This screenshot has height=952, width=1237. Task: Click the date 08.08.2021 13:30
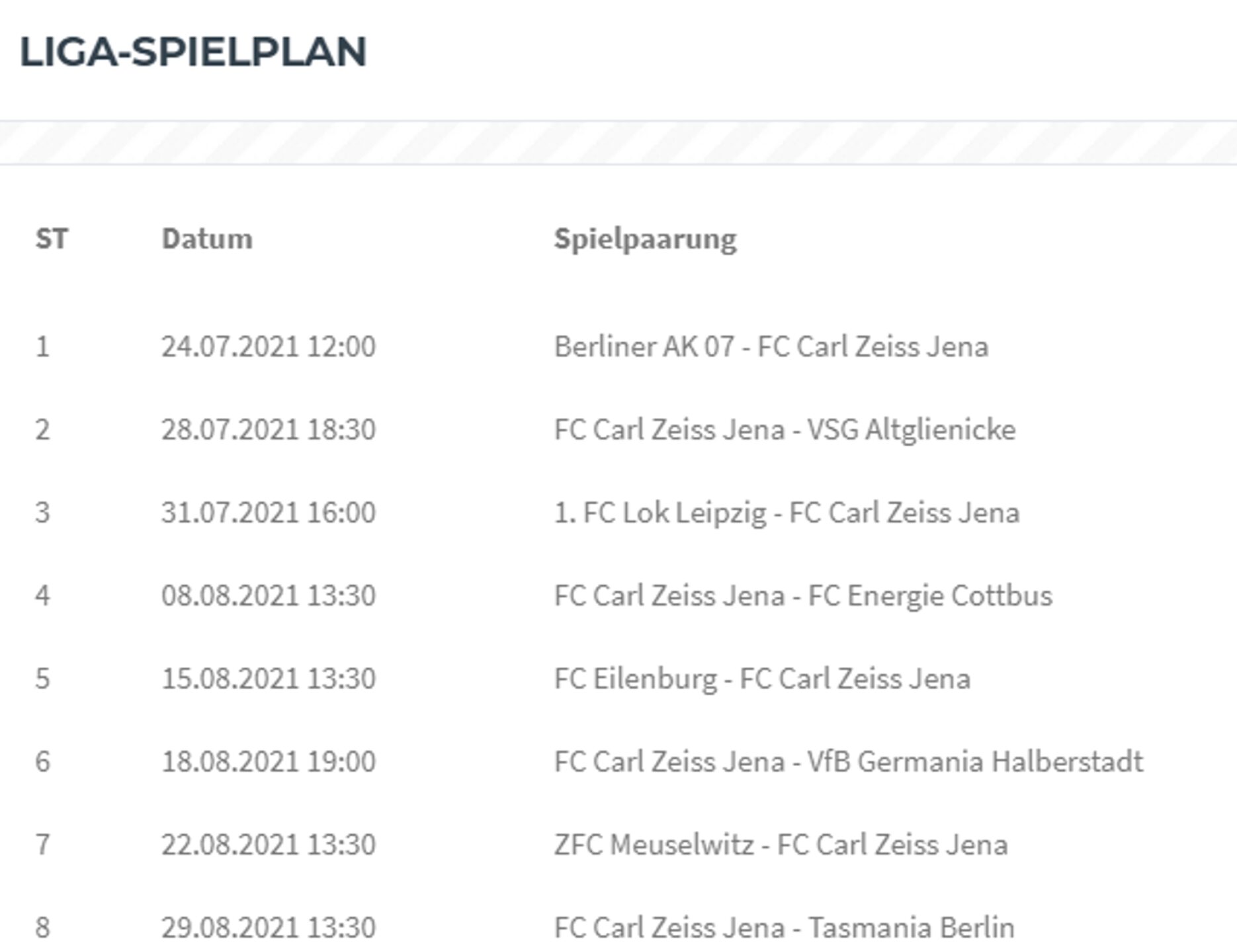tap(268, 595)
